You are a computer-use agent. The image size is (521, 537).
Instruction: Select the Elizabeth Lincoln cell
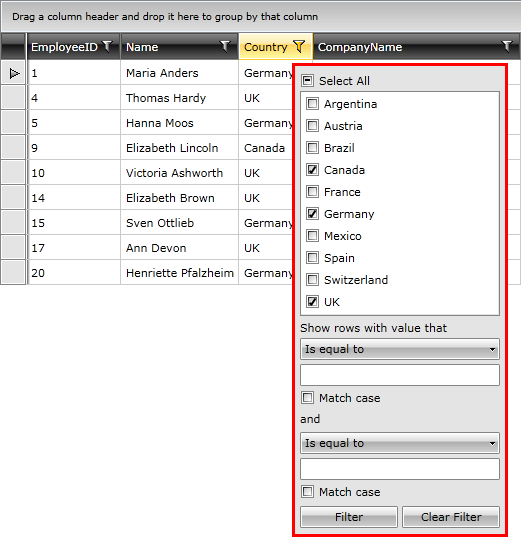[x=179, y=148]
